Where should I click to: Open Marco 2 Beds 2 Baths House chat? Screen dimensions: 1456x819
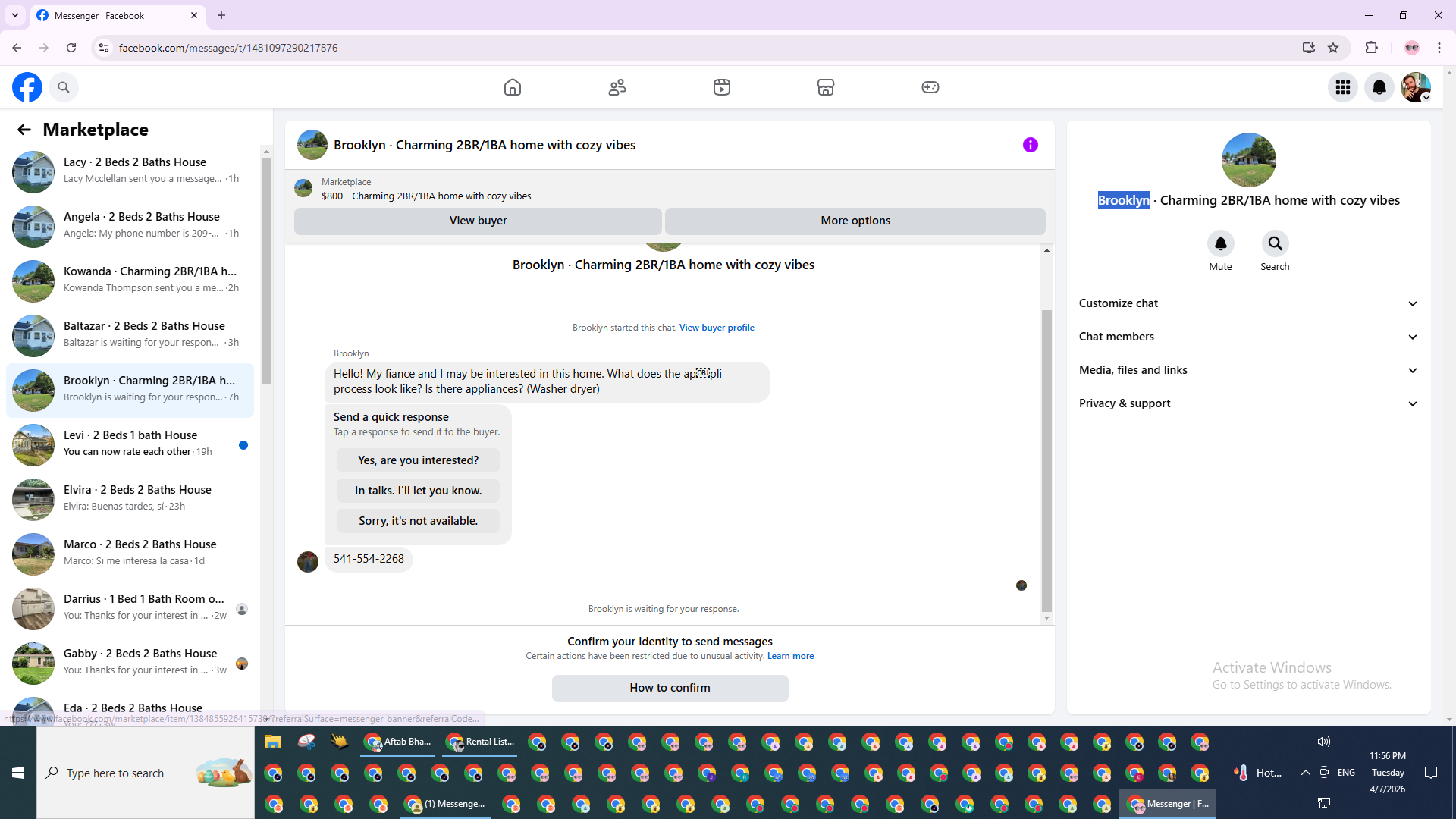130,554
